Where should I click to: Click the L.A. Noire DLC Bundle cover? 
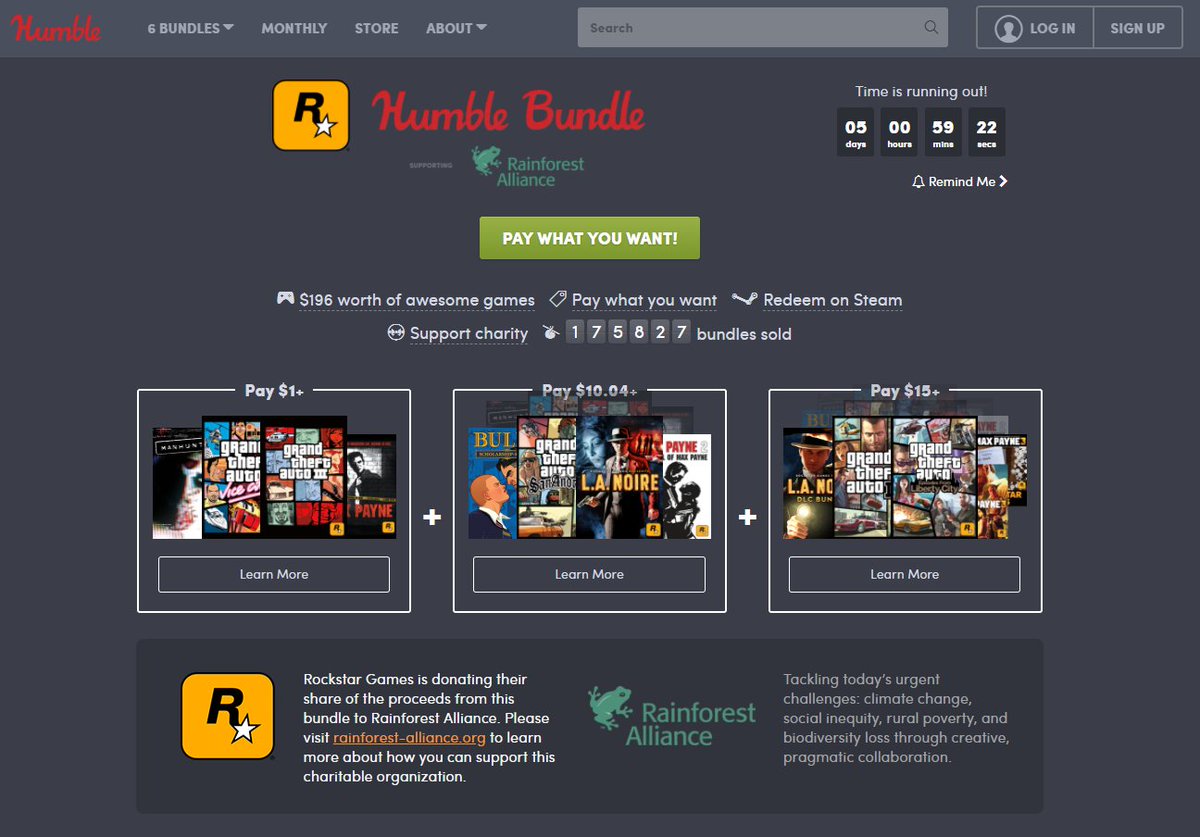click(x=808, y=483)
